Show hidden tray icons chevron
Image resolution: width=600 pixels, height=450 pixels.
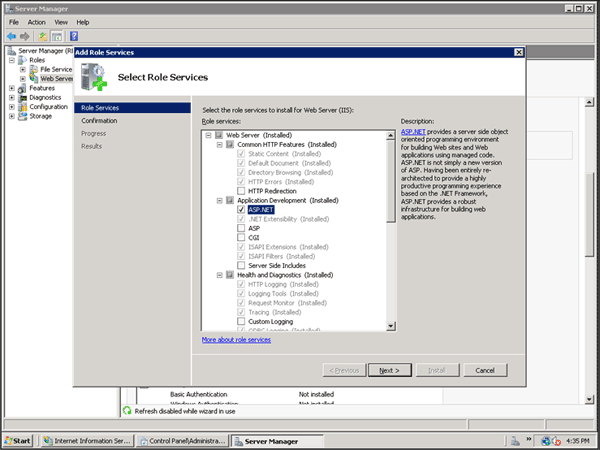point(529,439)
